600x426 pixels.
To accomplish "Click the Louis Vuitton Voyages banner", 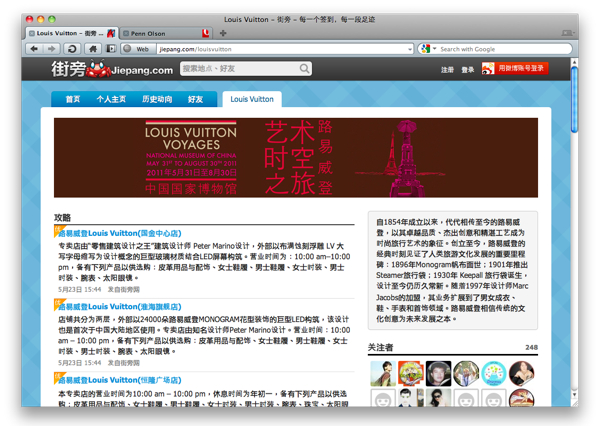I will coord(296,158).
